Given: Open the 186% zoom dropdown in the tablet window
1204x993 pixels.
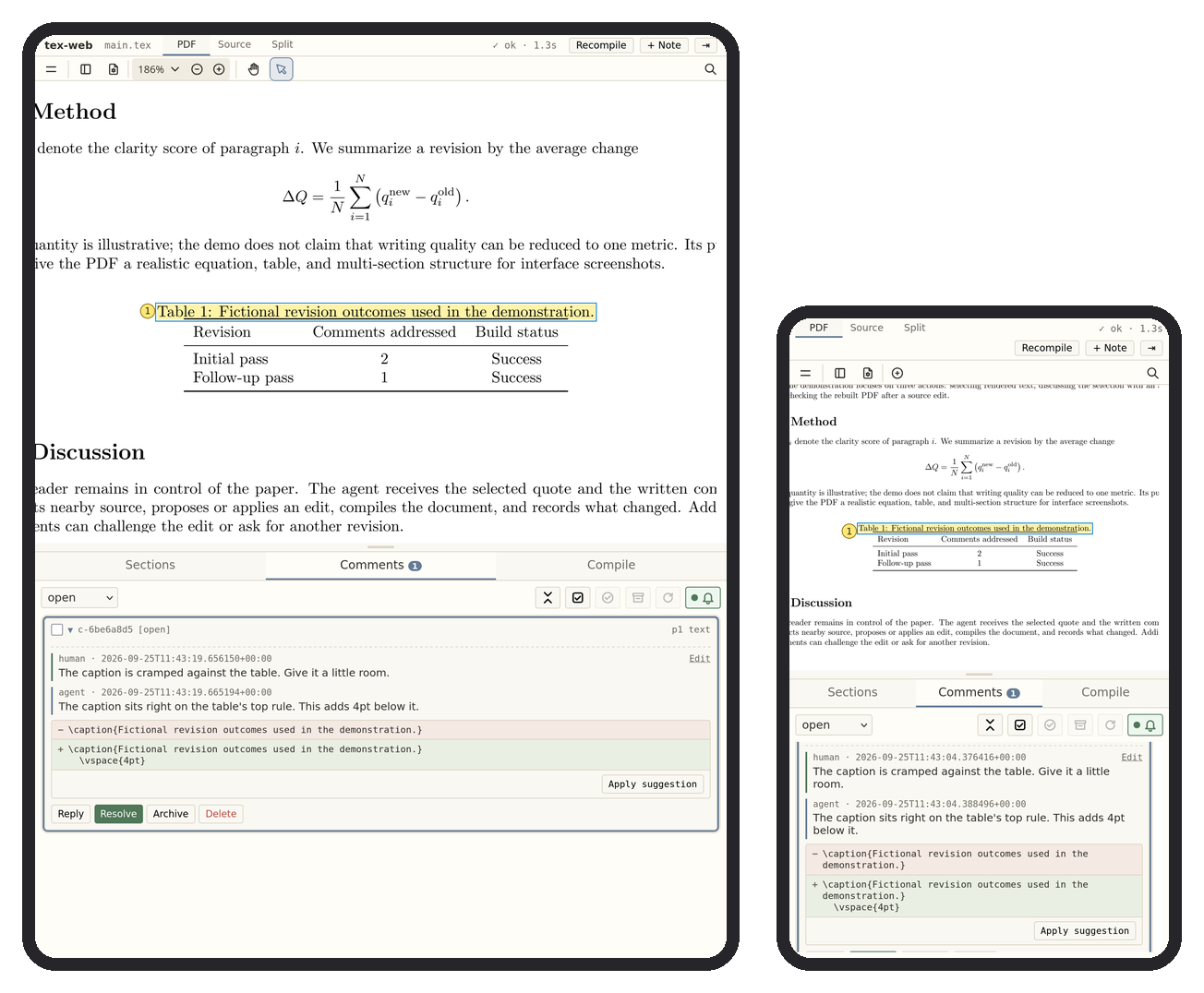Looking at the screenshot, I should point(159,69).
